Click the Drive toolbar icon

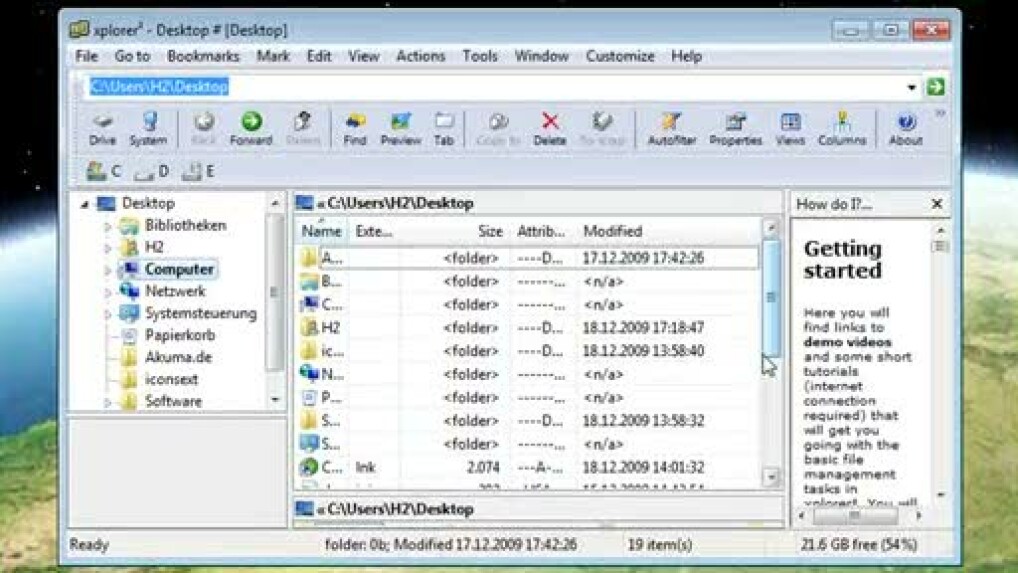pos(102,128)
